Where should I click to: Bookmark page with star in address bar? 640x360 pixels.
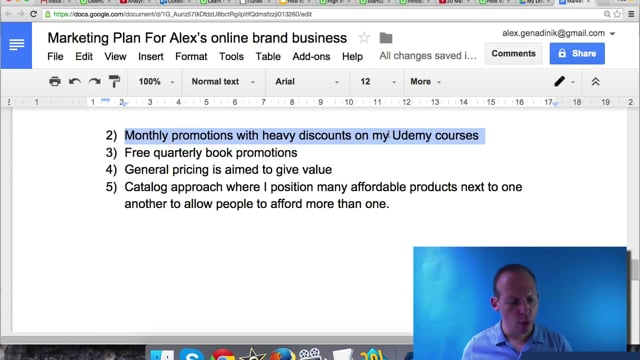pos(617,14)
